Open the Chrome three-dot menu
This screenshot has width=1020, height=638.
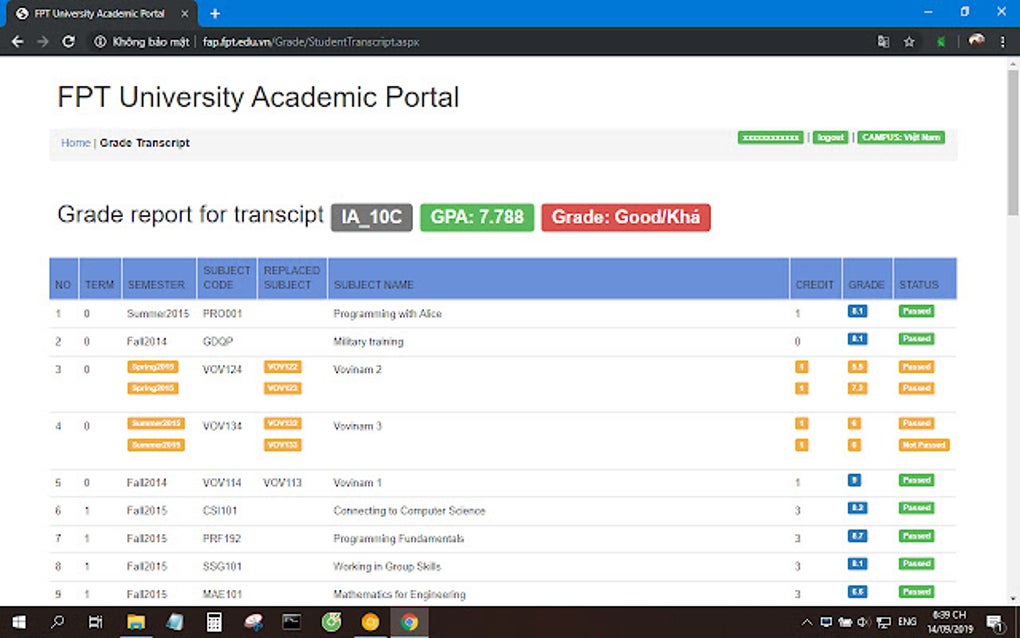tap(1003, 41)
